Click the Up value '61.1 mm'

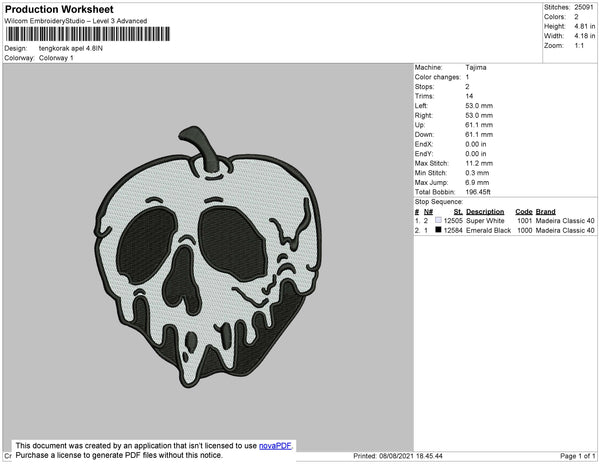(x=479, y=125)
